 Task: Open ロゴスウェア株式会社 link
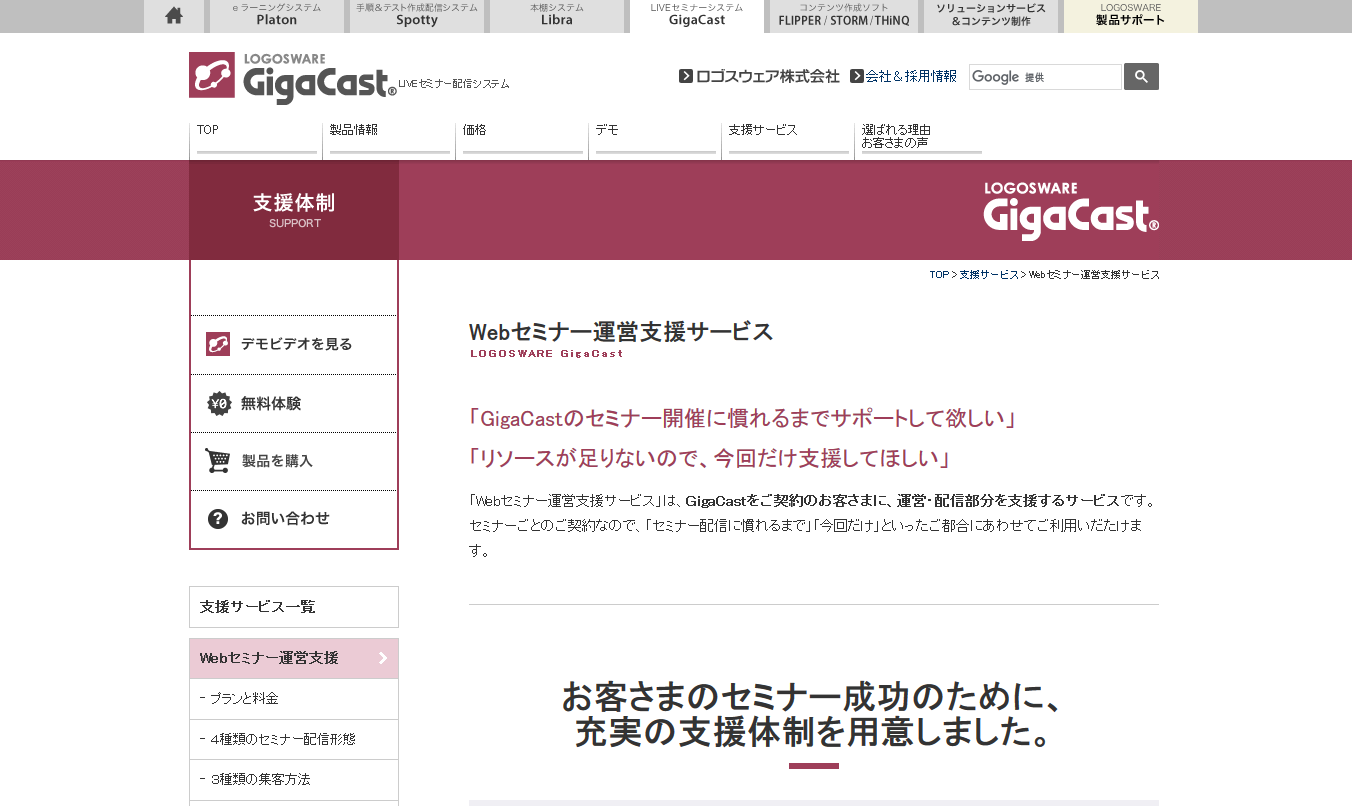tap(767, 76)
